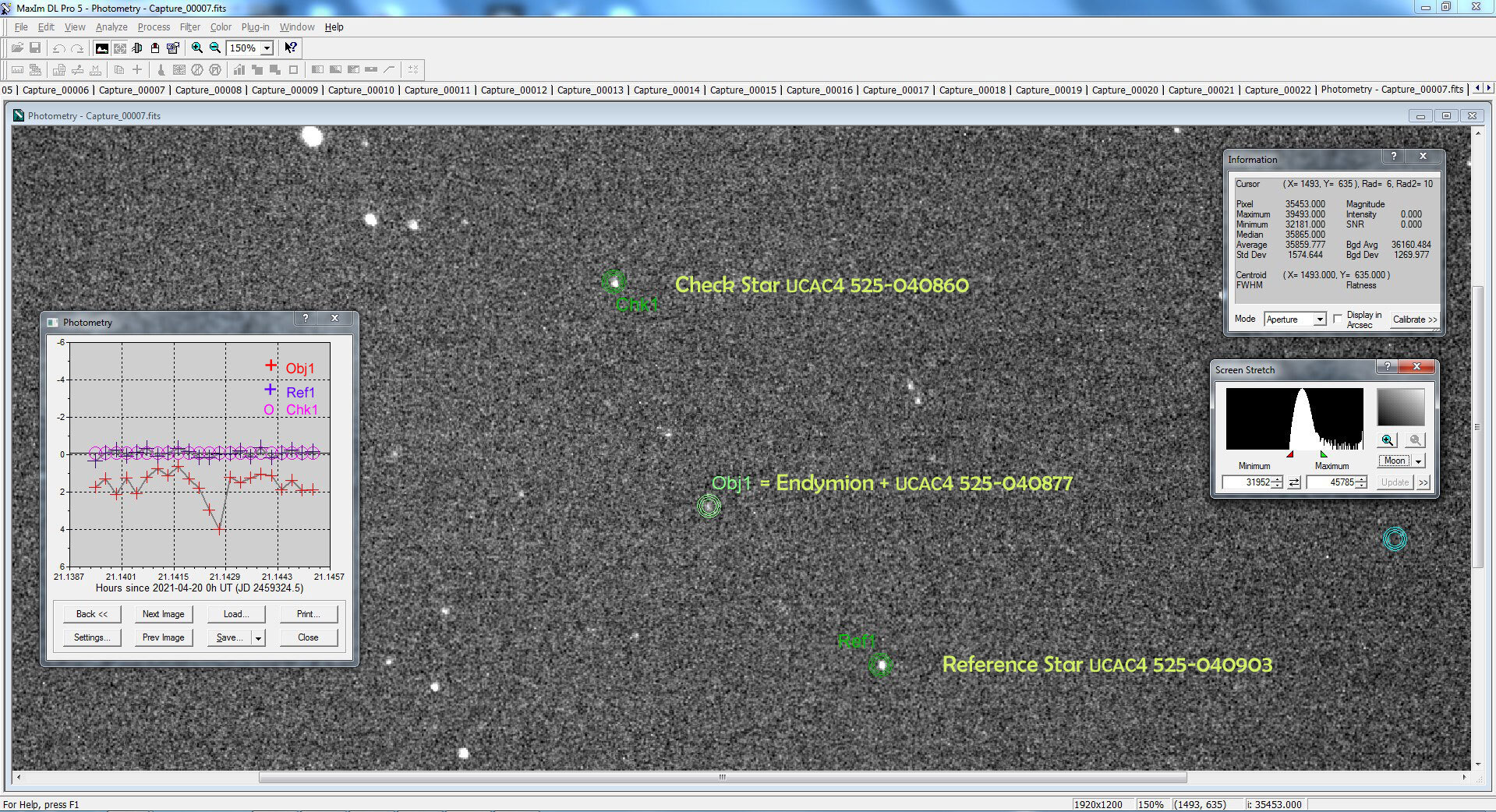Click the Next Image button
This screenshot has height=812, width=1496.
(x=163, y=614)
